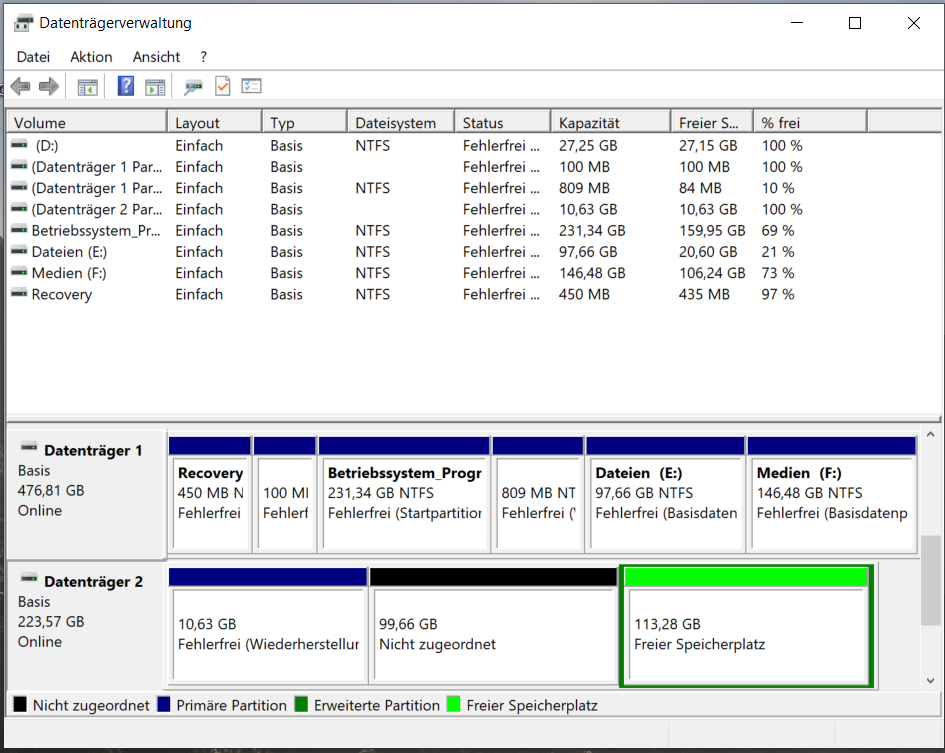Click the Datenträgerverwaltung title bar app icon
Viewport: 945px width, 753px height.
coord(24,24)
